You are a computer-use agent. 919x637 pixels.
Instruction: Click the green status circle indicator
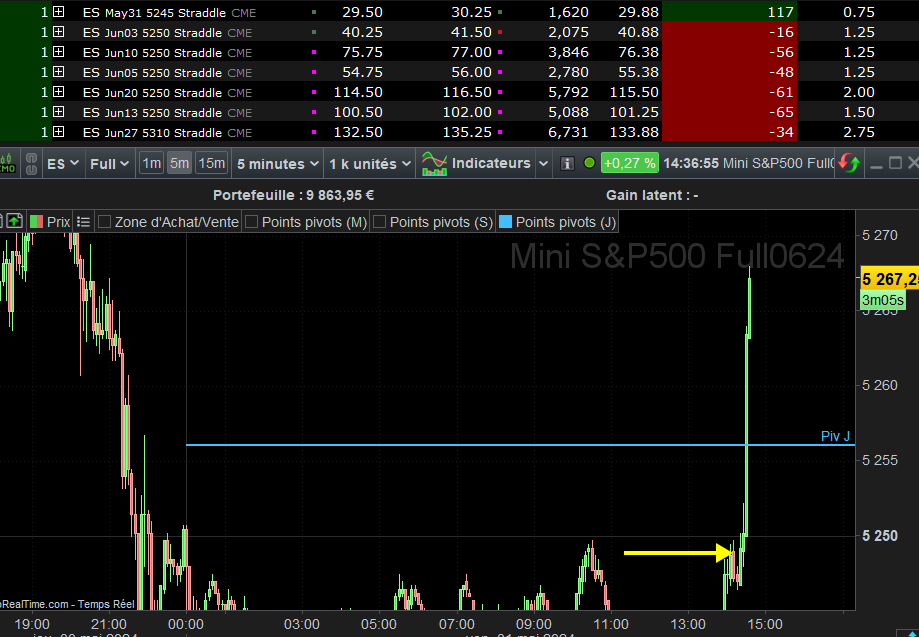[590, 163]
